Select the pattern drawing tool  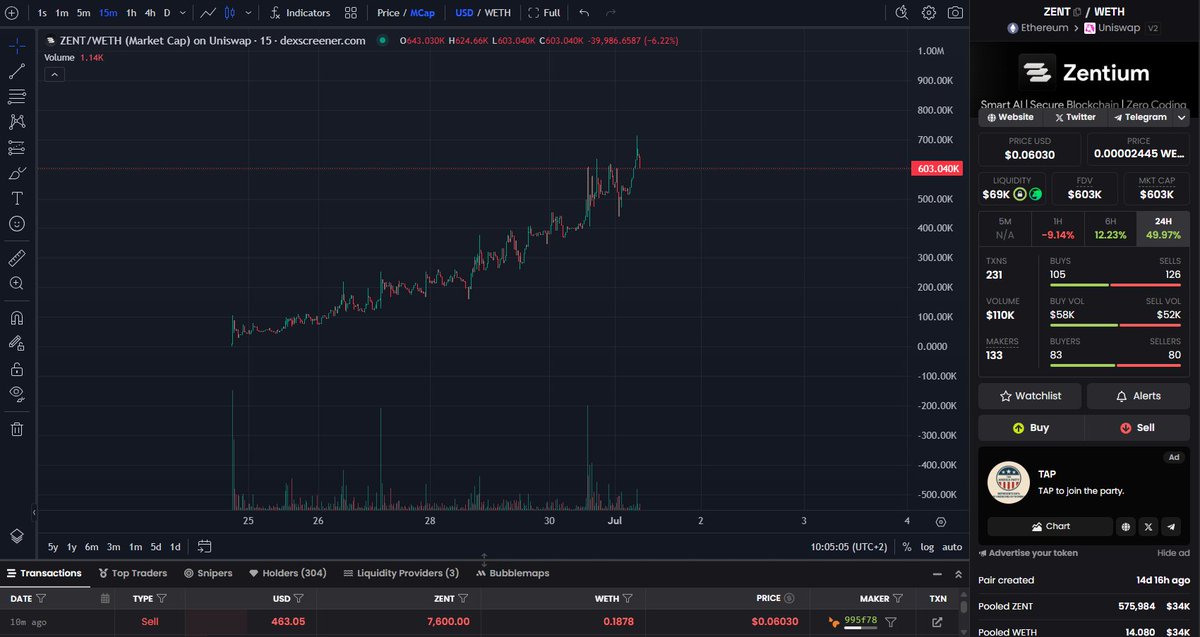(17, 122)
